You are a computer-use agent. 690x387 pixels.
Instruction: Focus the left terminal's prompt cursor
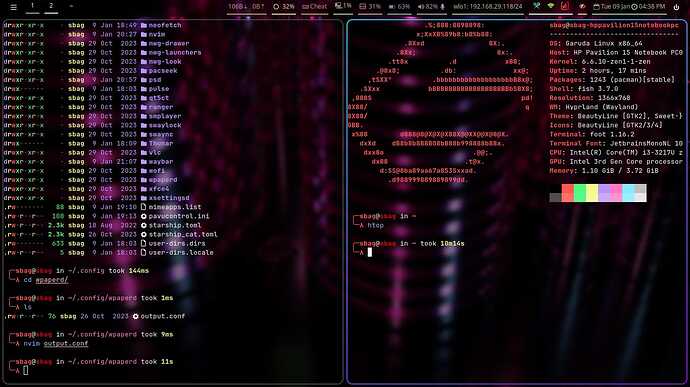[x=26, y=371]
